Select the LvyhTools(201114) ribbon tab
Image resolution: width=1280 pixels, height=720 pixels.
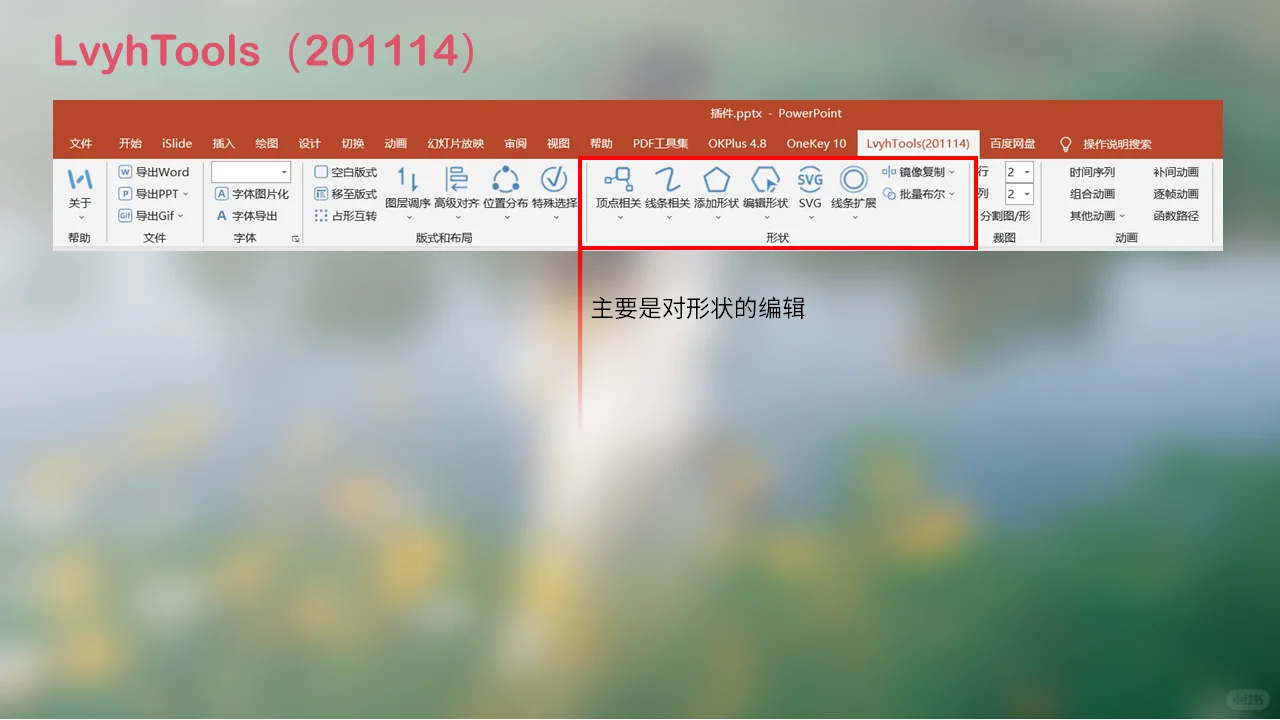pos(918,144)
